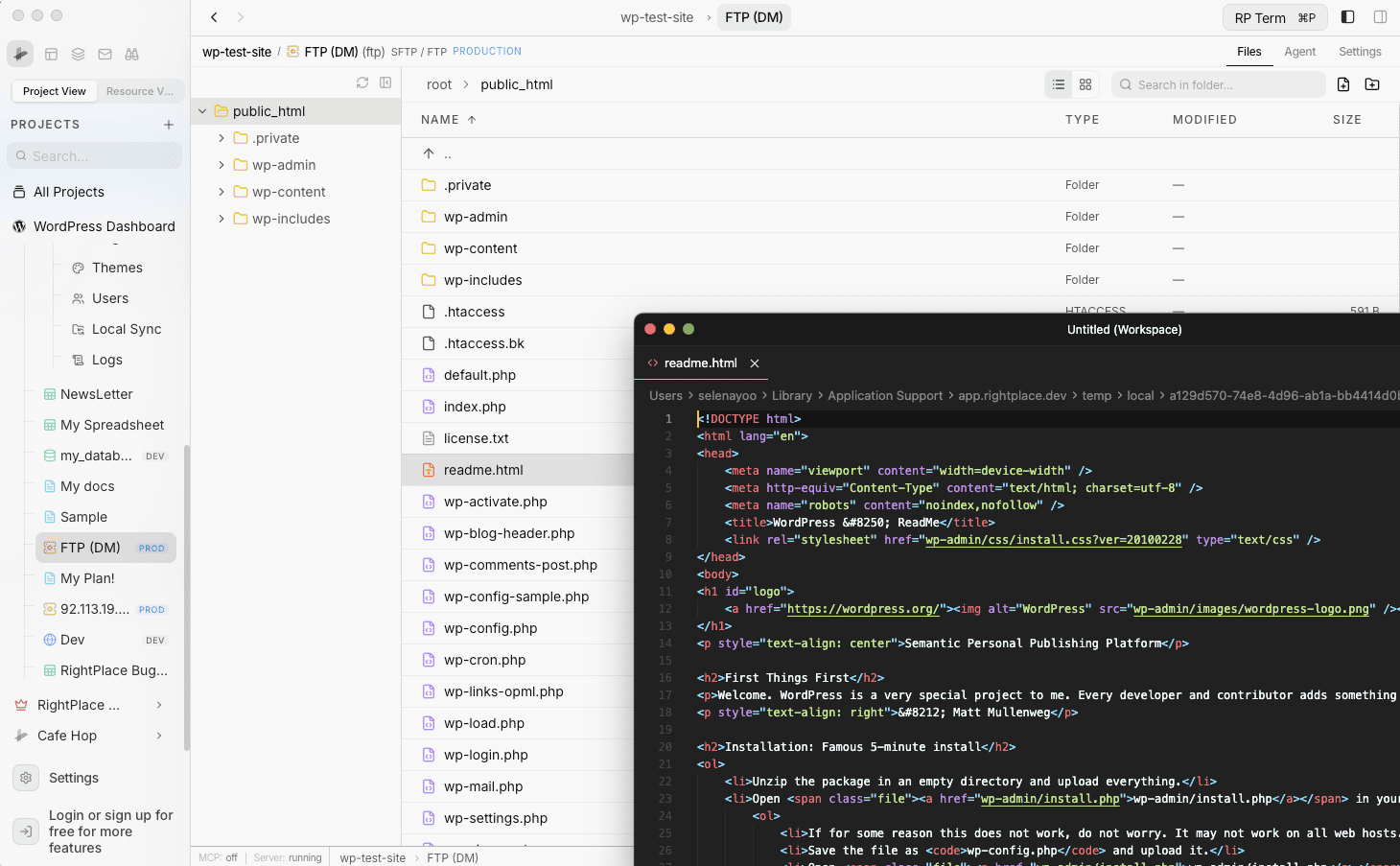Switch file listing to grid view
The width and height of the screenshot is (1400, 866).
pos(1085,84)
